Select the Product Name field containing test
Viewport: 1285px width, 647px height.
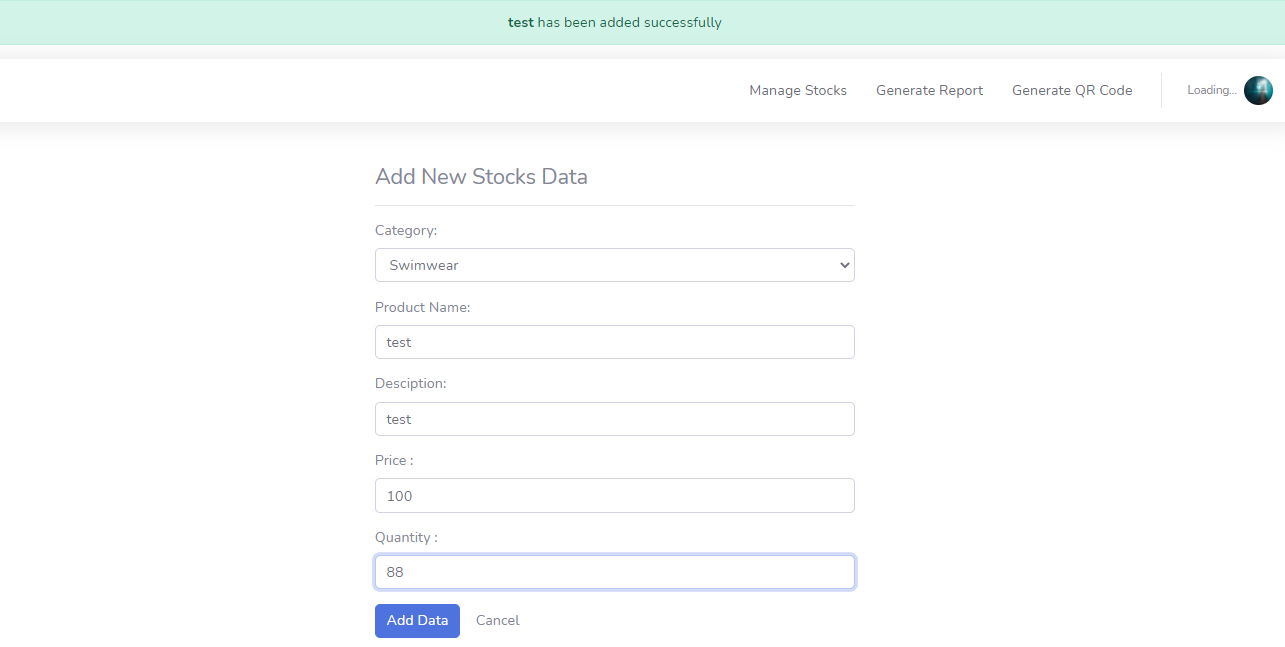(614, 342)
